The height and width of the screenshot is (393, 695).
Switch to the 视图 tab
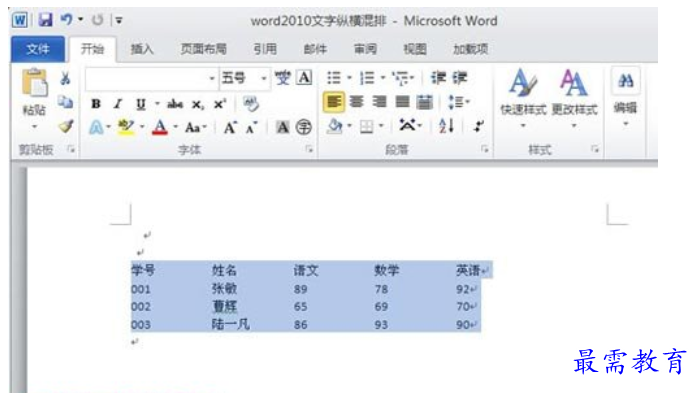pyautogui.click(x=415, y=49)
